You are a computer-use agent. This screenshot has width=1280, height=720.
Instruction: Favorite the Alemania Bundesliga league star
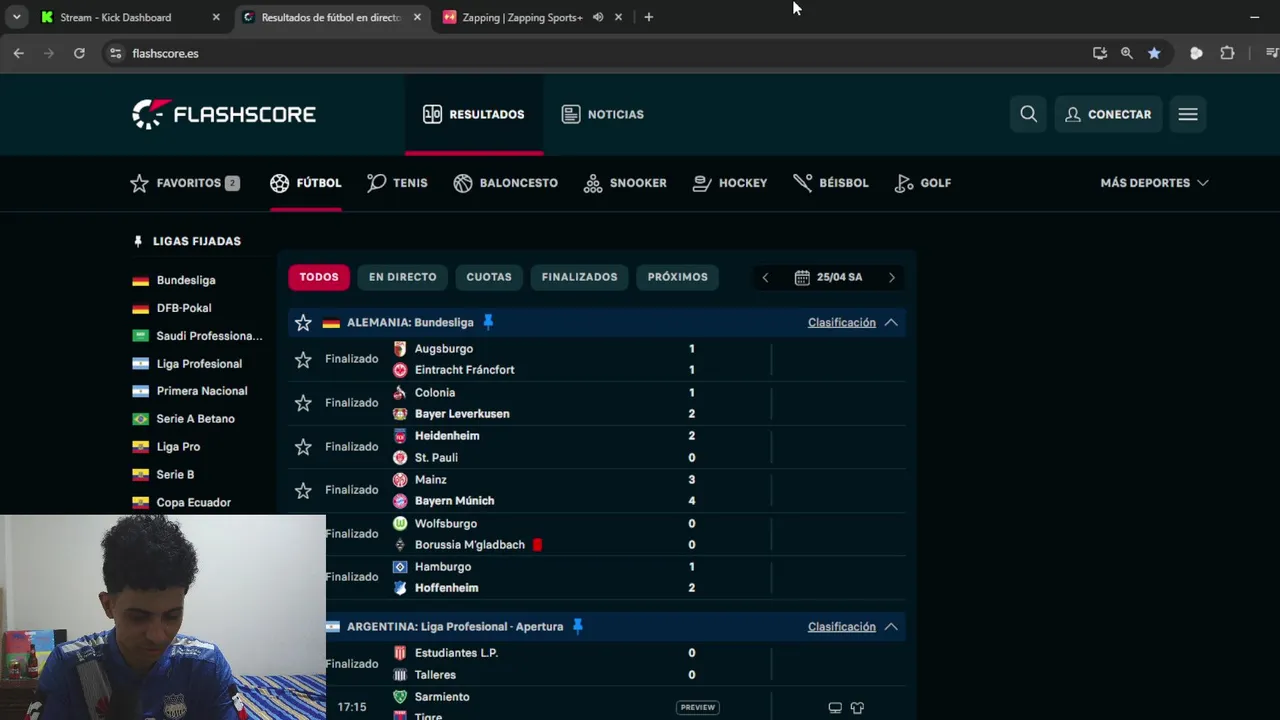tap(303, 323)
